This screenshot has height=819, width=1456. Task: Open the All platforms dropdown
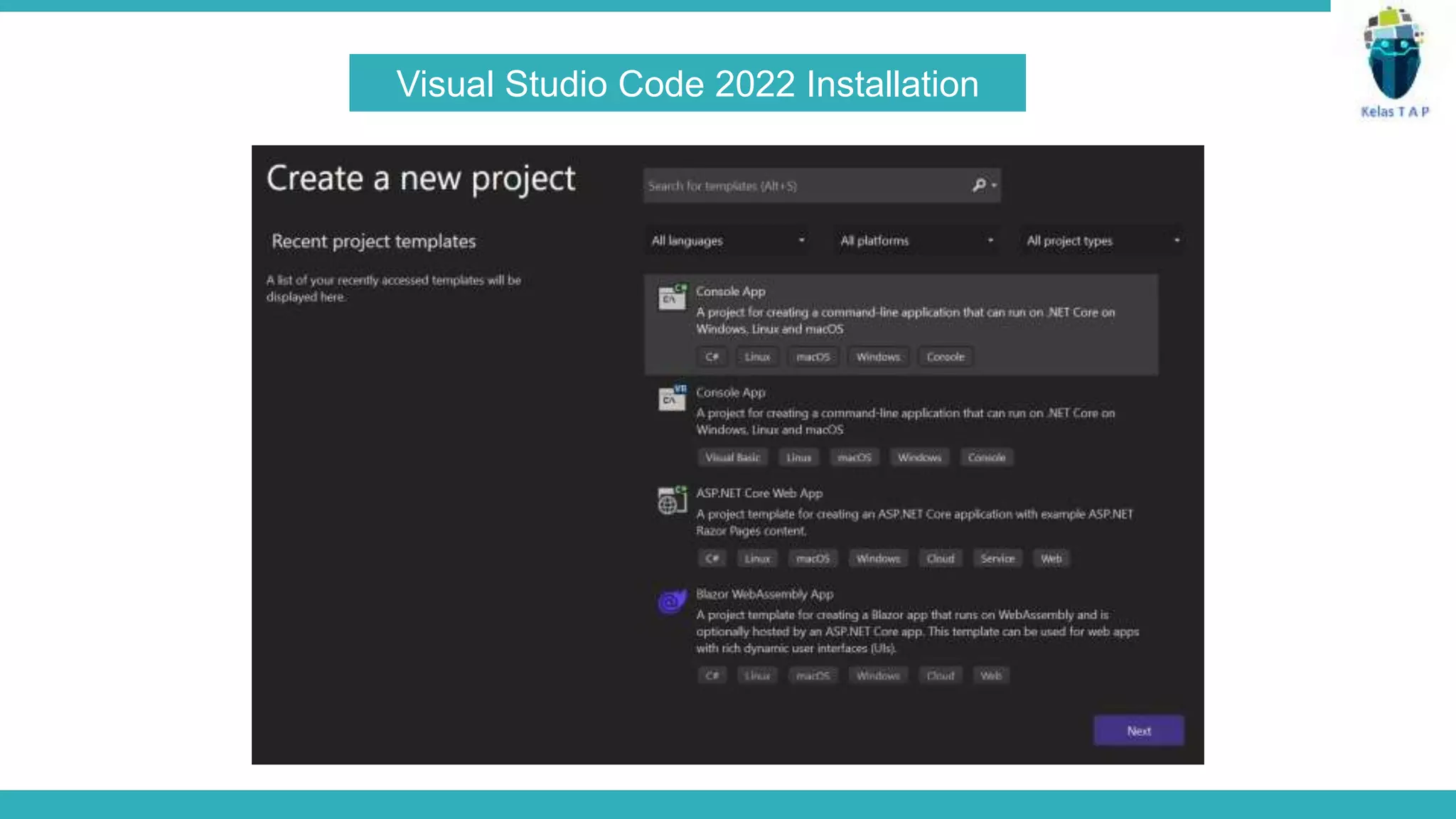(x=916, y=241)
